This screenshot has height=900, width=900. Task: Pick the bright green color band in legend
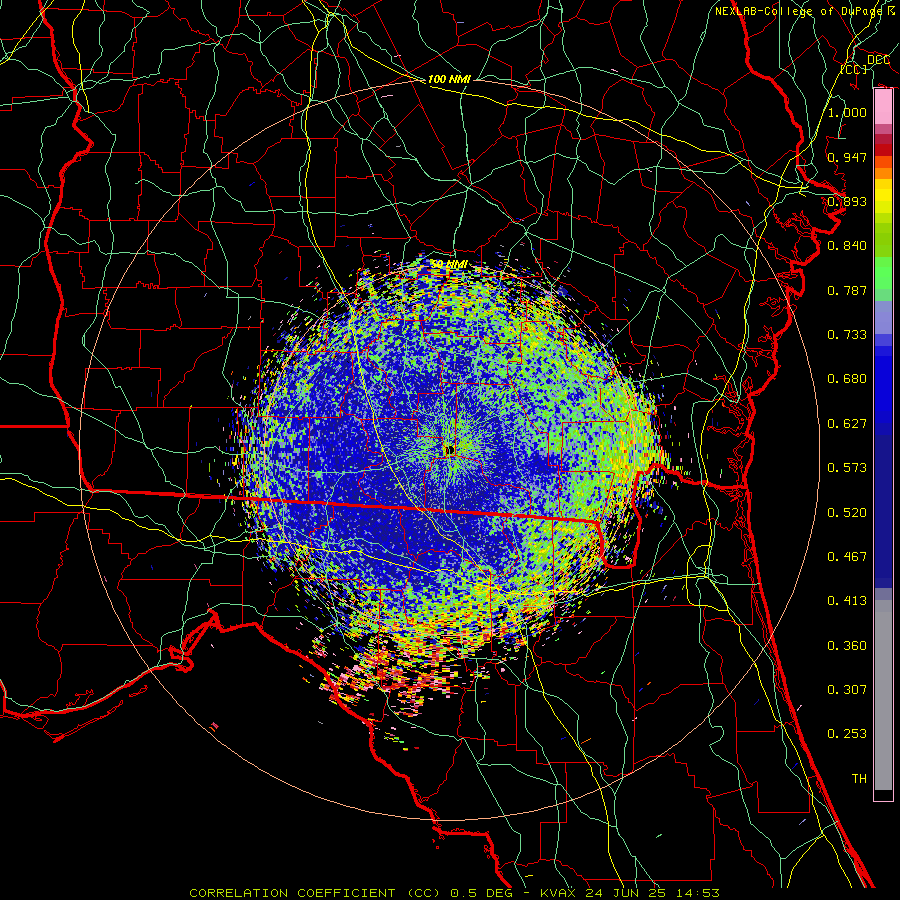883,273
